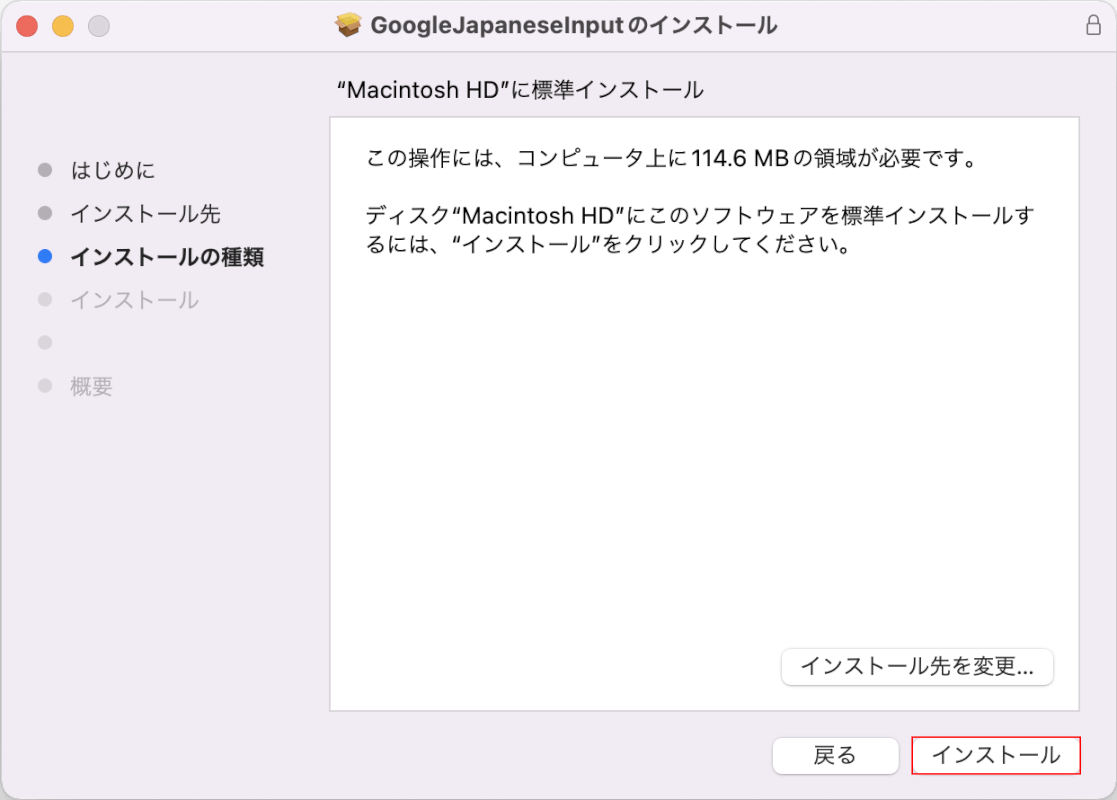This screenshot has height=800, width=1117.
Task: Click the gray bullet beside インストール先
Action: point(45,213)
